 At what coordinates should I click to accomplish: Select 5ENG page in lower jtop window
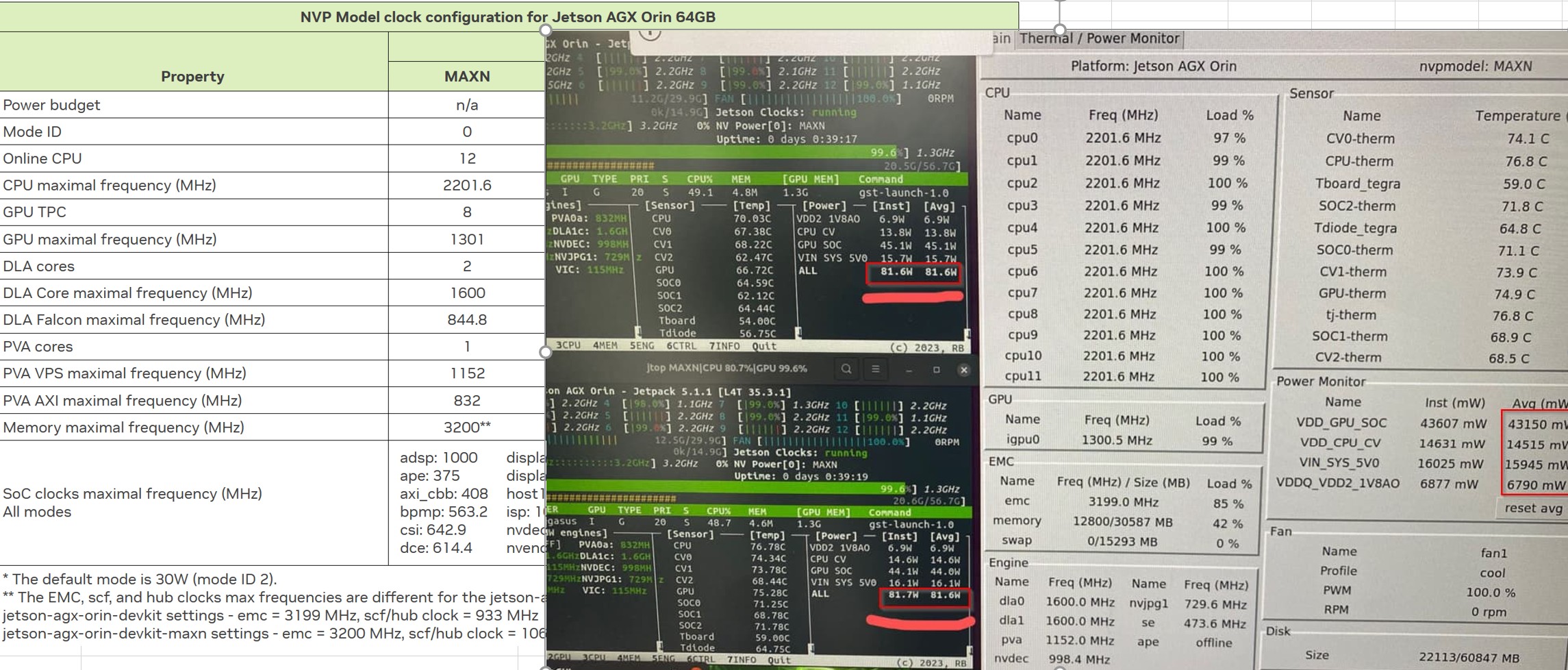(x=663, y=659)
